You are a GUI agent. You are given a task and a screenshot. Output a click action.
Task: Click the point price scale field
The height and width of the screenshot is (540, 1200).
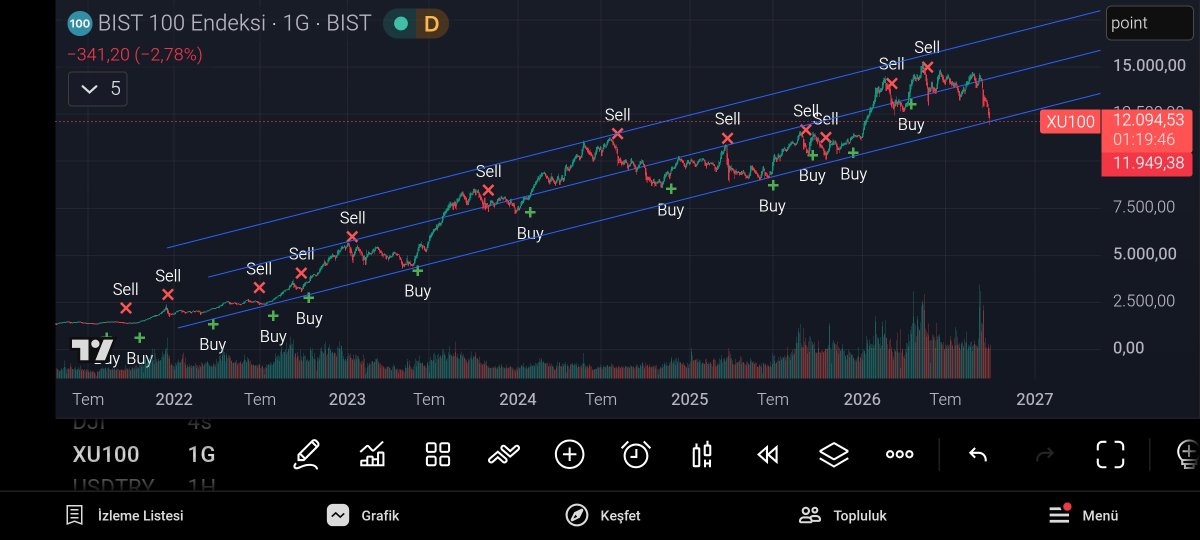(1149, 23)
